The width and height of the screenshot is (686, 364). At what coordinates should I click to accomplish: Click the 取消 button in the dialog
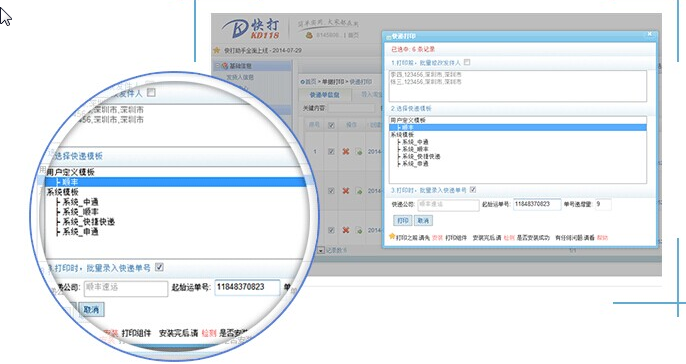coord(423,220)
